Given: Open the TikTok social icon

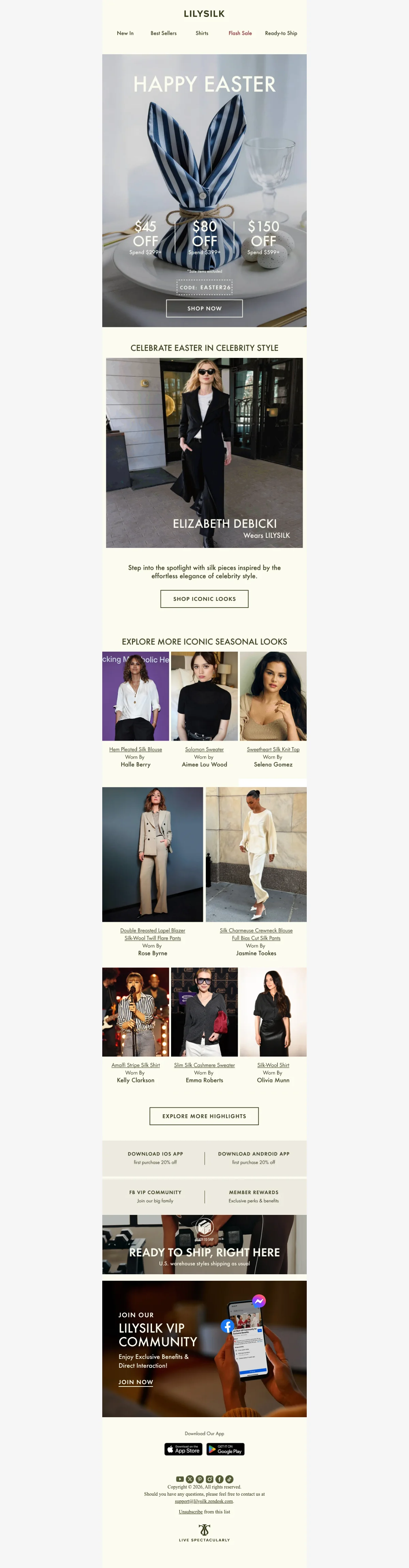Looking at the screenshot, I should click(x=229, y=1479).
